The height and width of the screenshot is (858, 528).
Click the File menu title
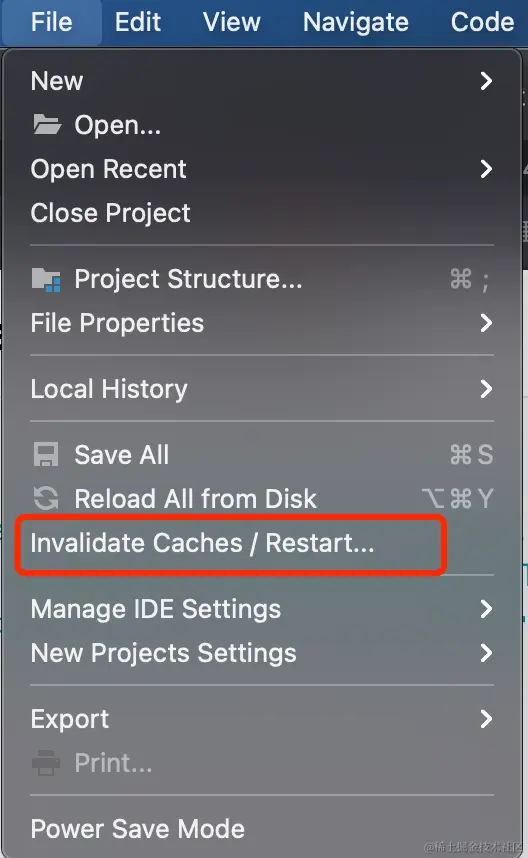51,22
